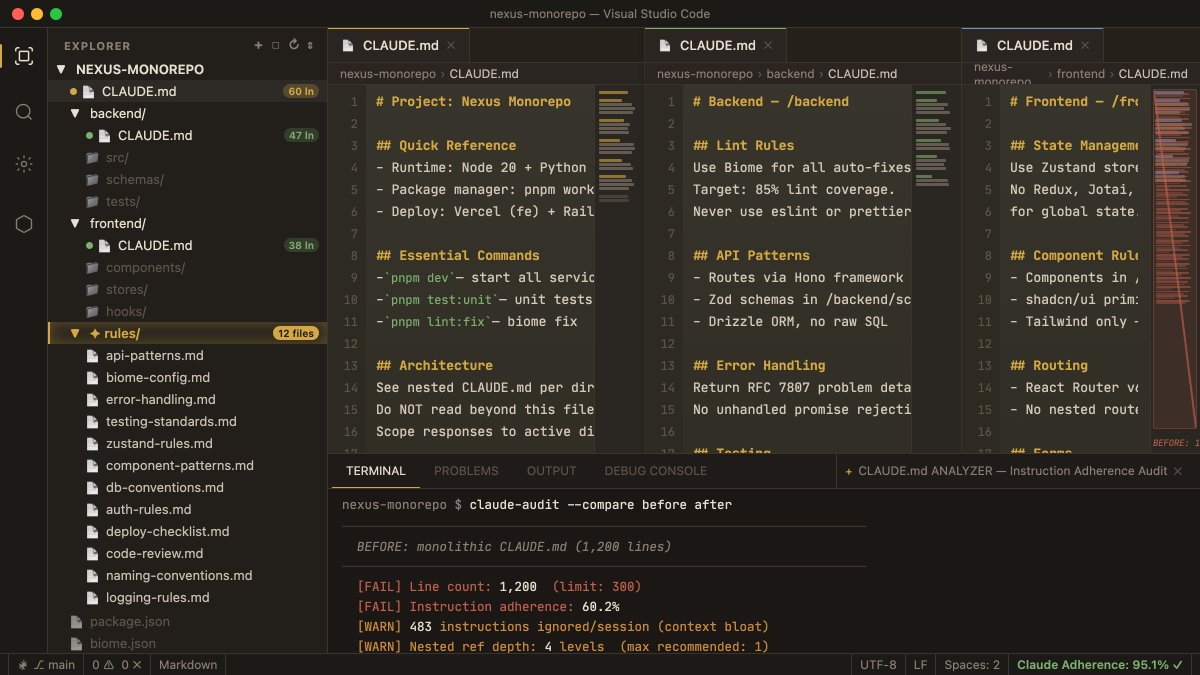Click the frontend breadcrumb segment
This screenshot has width=1200, height=675.
coord(1080,74)
